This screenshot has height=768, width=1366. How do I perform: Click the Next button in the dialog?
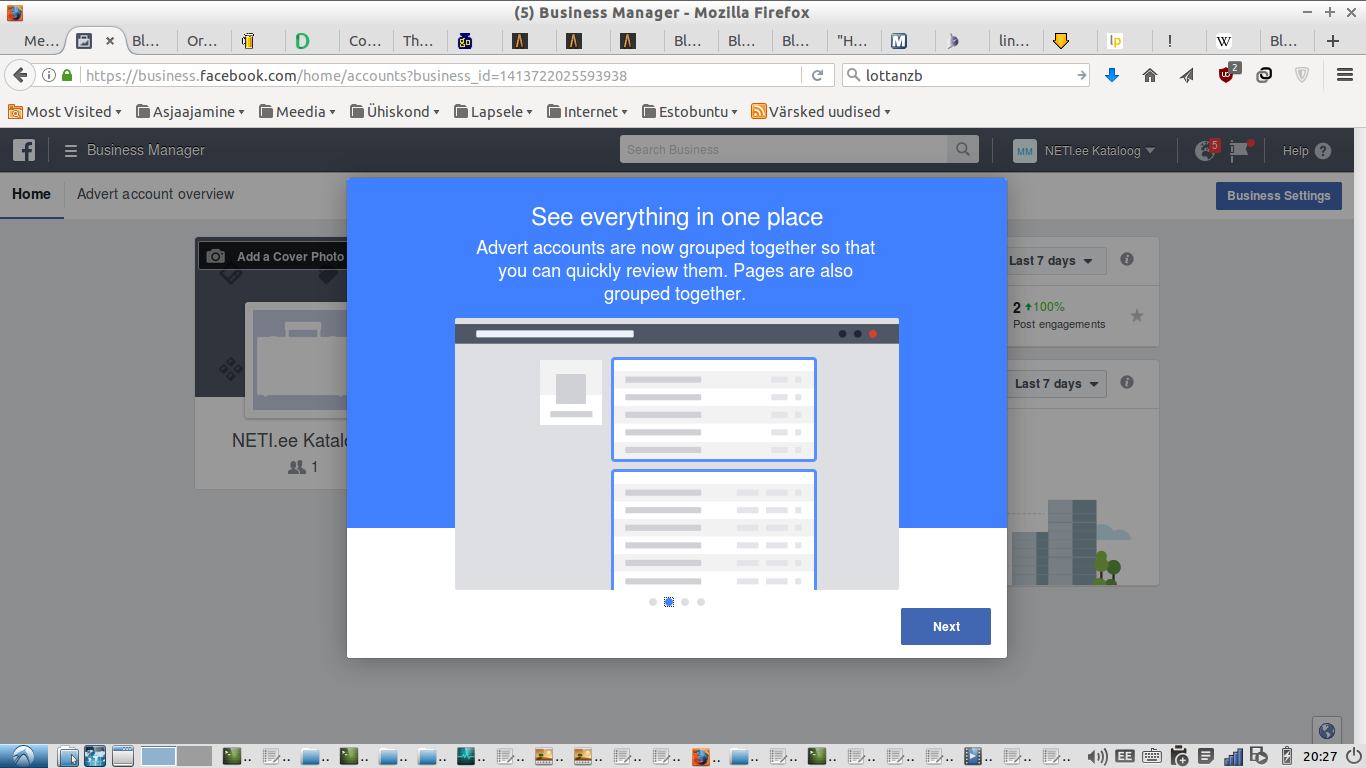(x=945, y=626)
